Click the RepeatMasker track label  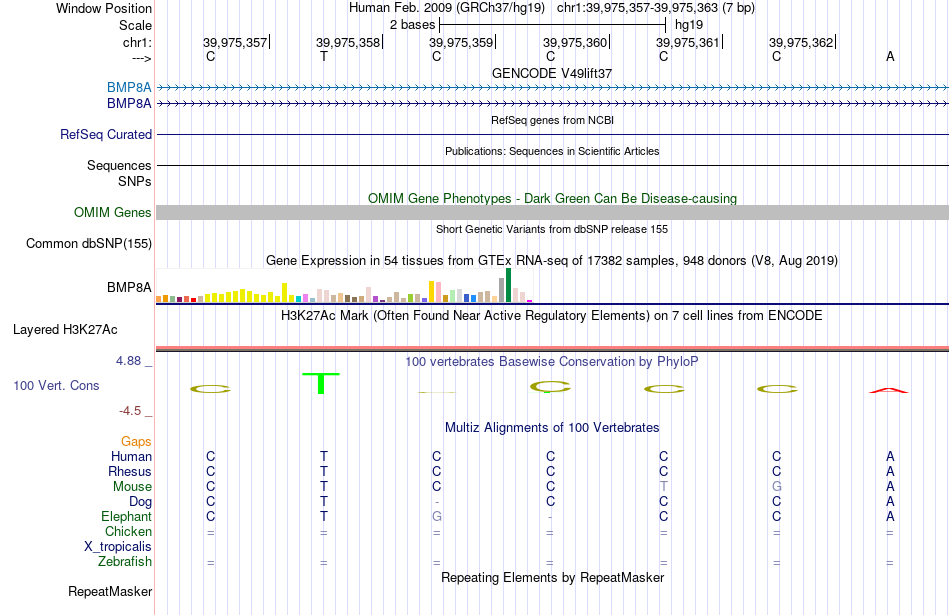110,591
